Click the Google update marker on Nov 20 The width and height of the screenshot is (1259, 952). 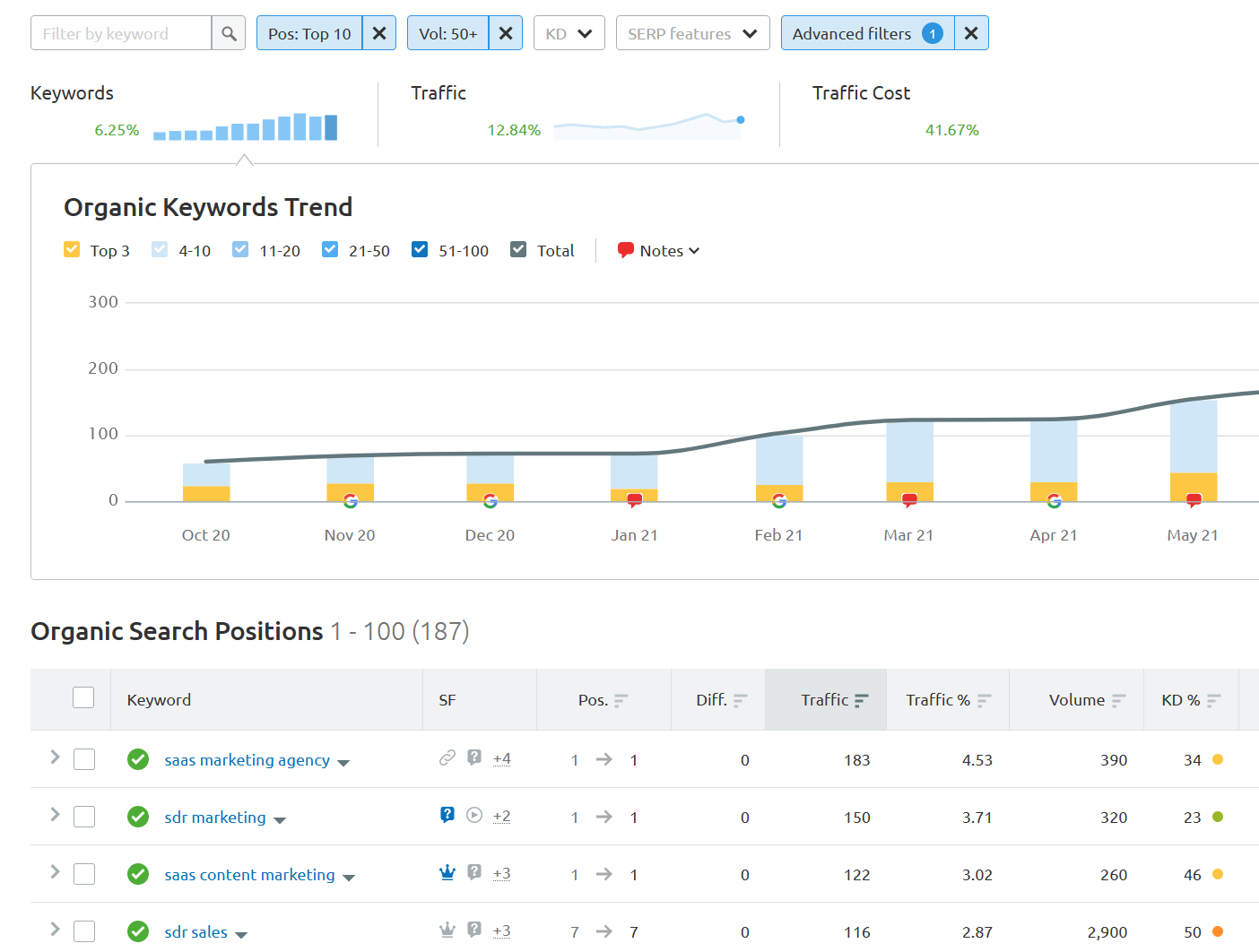coord(350,500)
